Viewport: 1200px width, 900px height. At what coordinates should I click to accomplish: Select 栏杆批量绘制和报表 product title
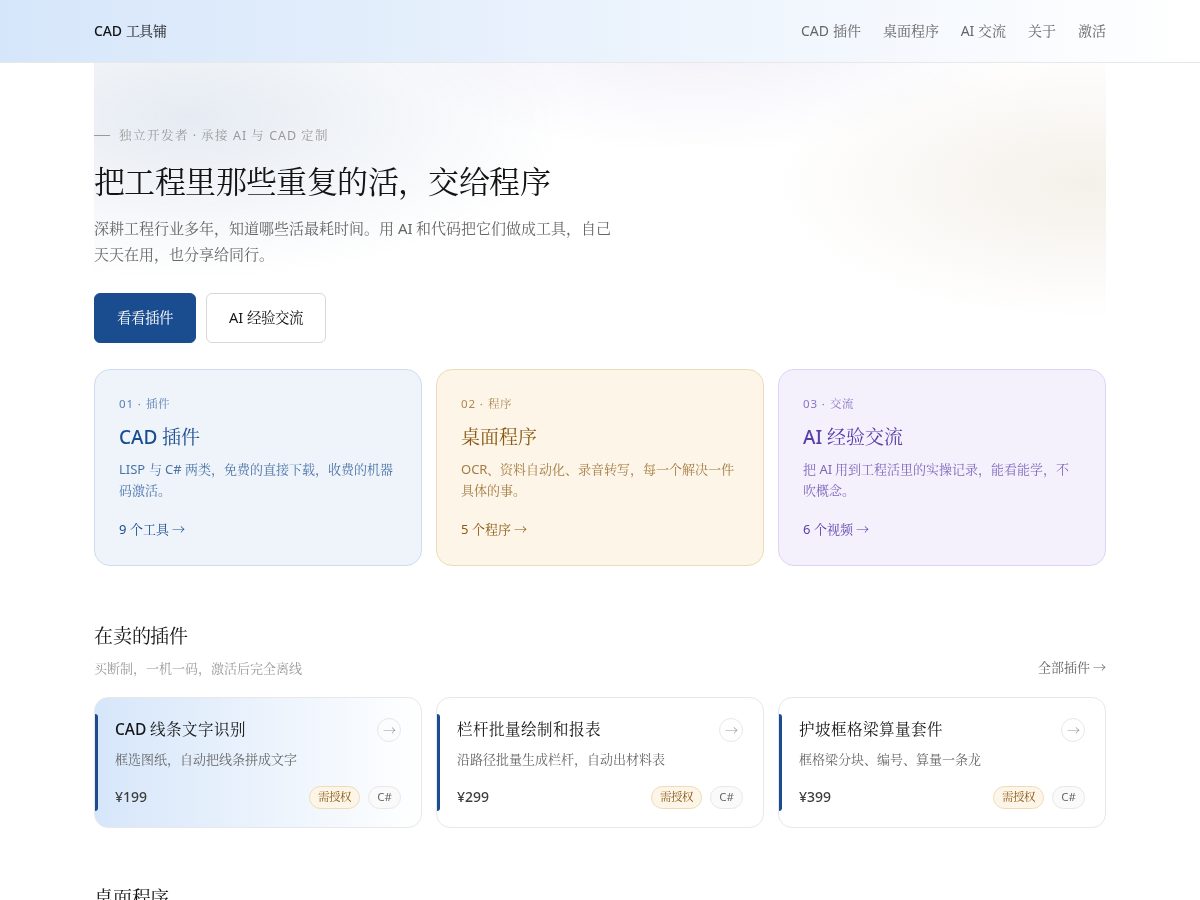tap(529, 729)
